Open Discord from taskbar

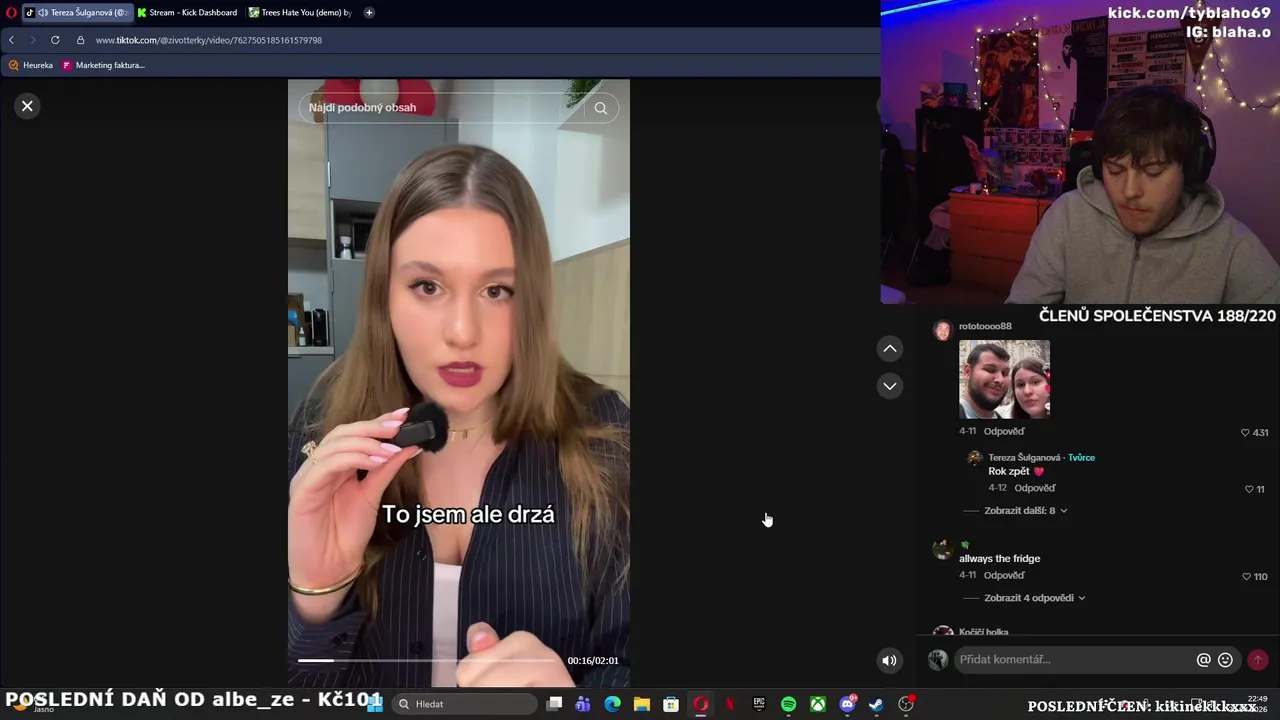(848, 704)
